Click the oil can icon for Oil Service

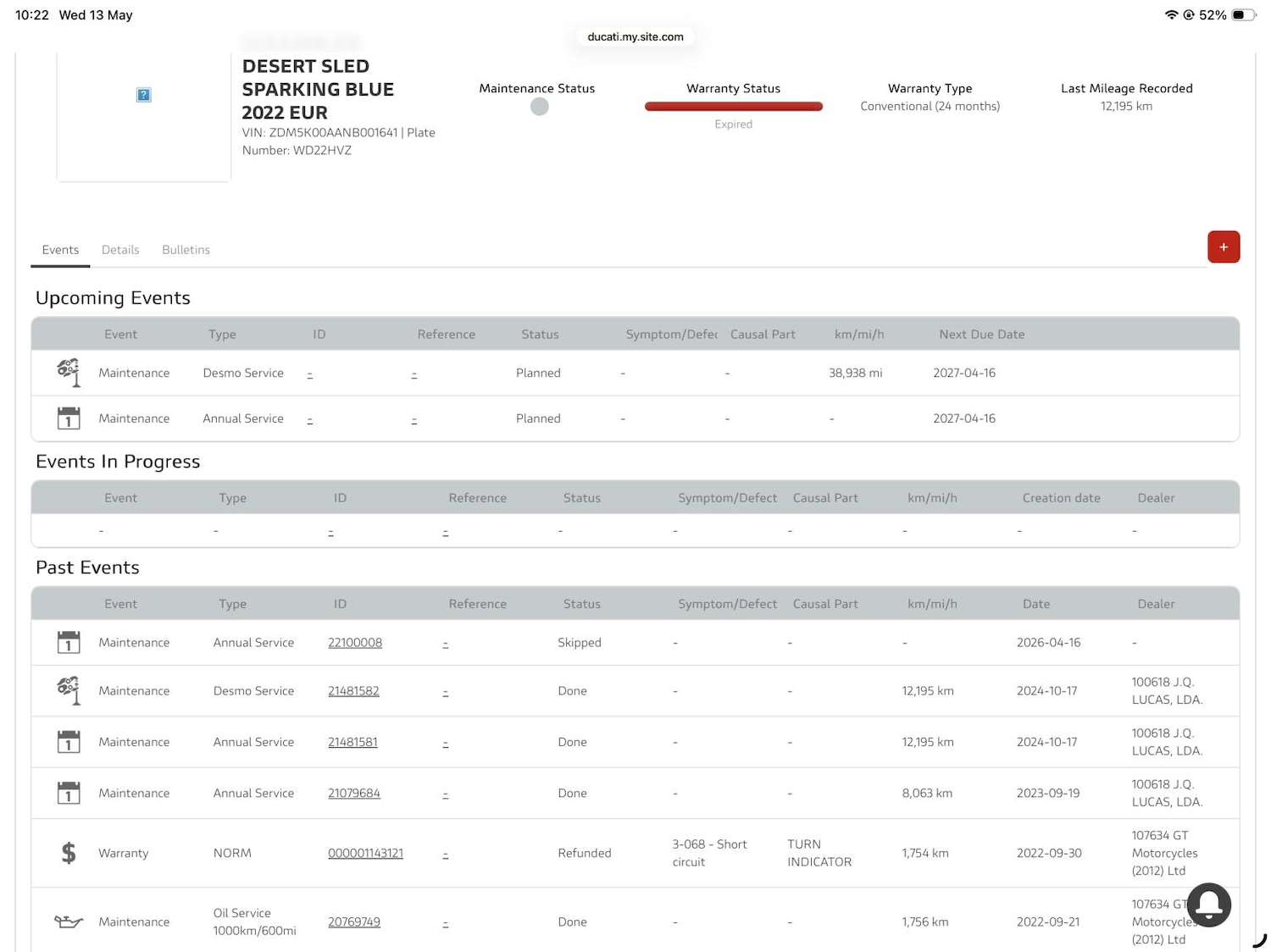click(69, 922)
